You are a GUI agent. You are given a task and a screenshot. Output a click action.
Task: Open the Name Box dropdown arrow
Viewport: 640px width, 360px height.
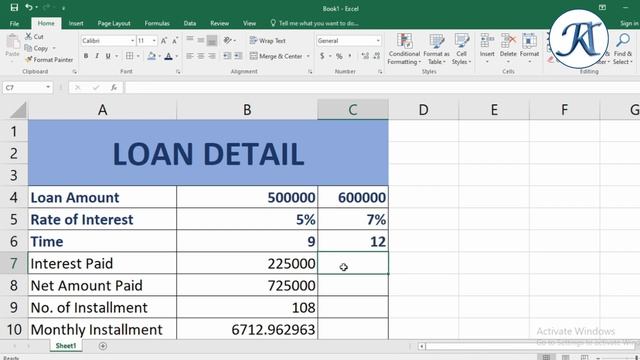pyautogui.click(x=48, y=87)
